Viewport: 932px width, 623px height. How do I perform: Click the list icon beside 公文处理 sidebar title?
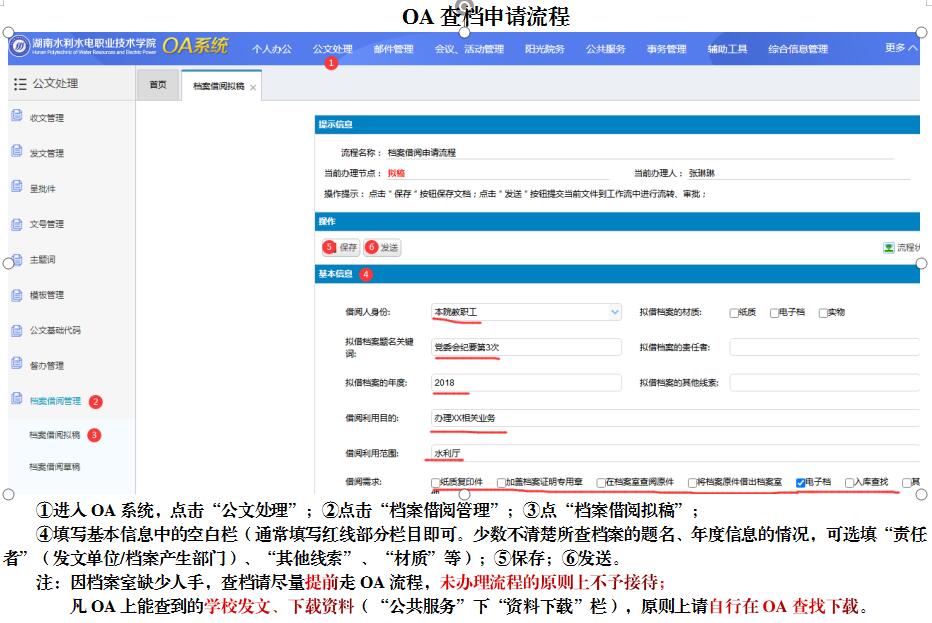tap(20, 84)
